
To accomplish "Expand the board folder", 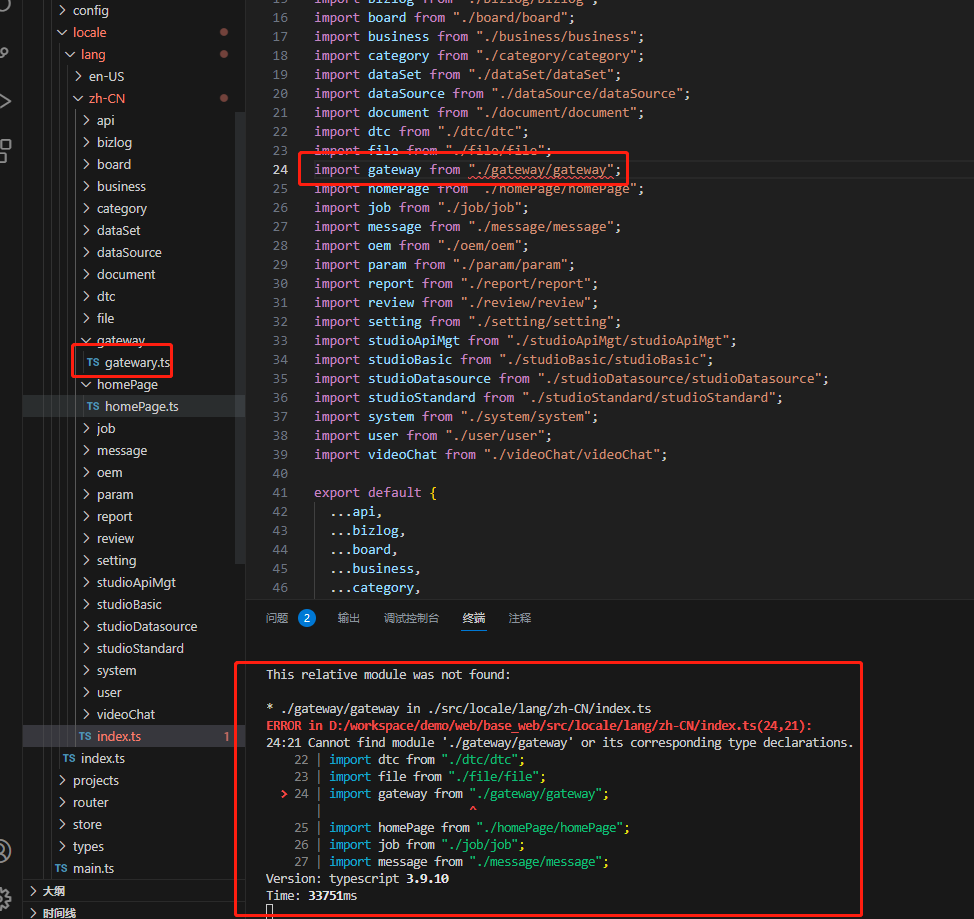I will [114, 164].
